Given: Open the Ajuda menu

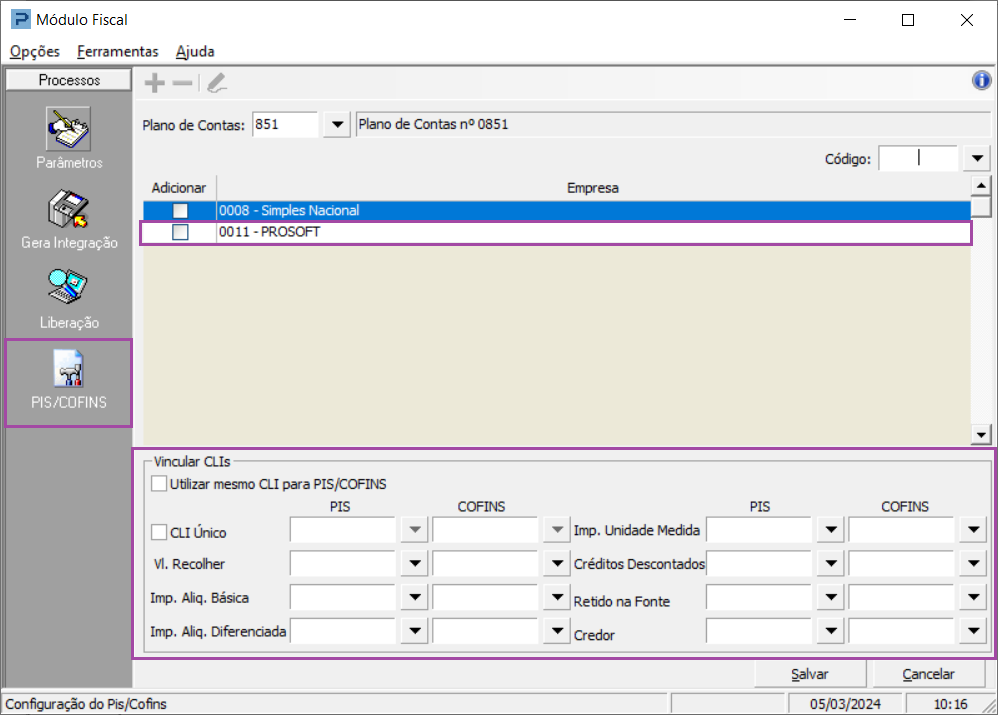Looking at the screenshot, I should pyautogui.click(x=195, y=52).
